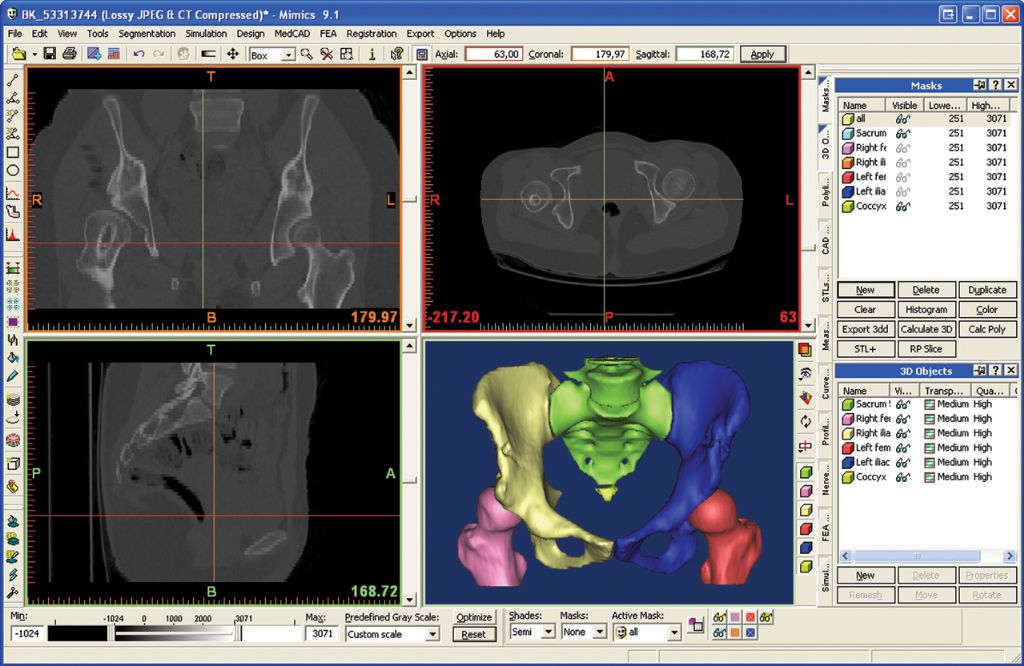Image resolution: width=1024 pixels, height=666 pixels.
Task: Show the Left femur mask via glasses
Action: (903, 177)
